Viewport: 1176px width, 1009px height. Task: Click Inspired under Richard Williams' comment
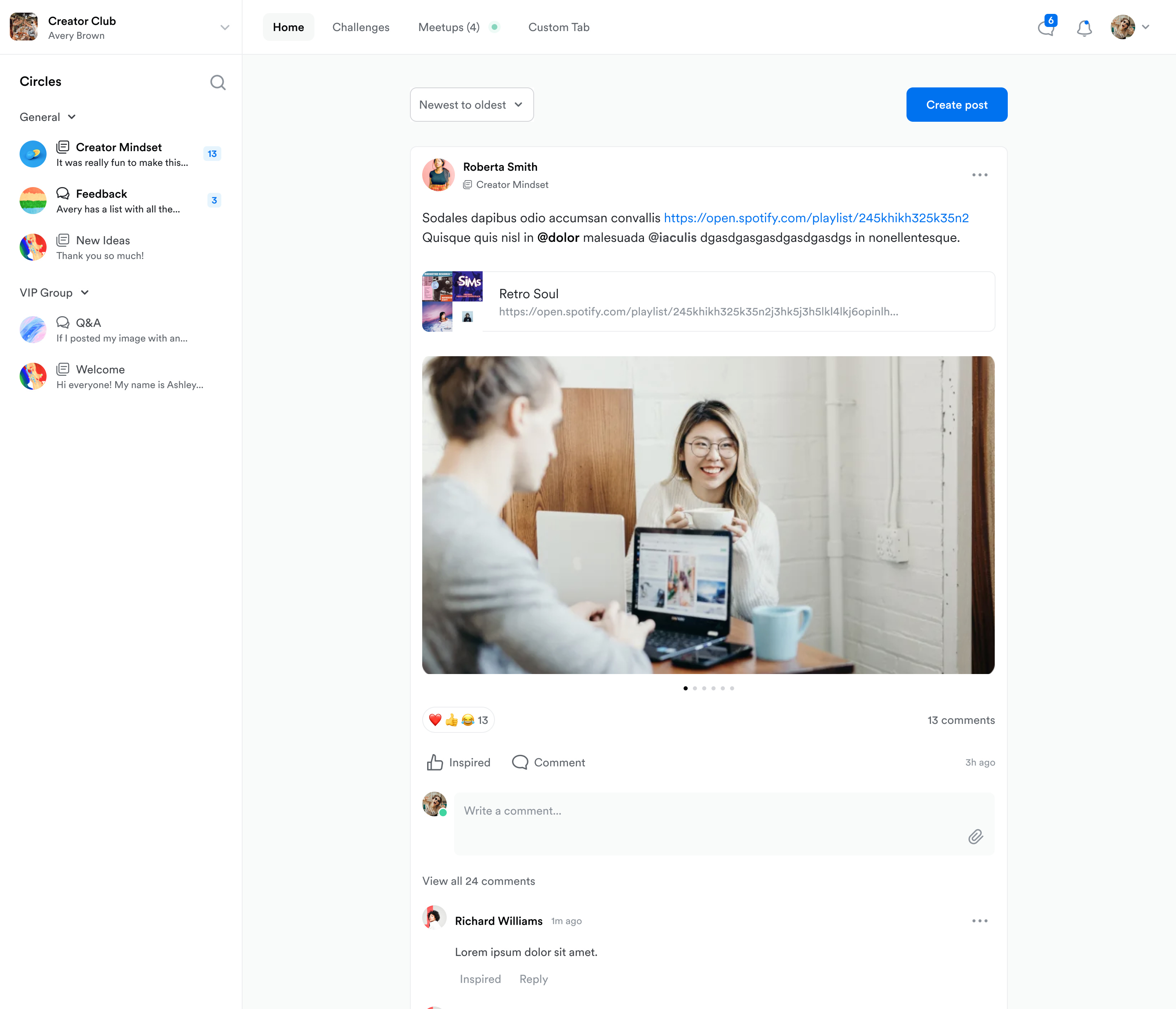click(480, 979)
